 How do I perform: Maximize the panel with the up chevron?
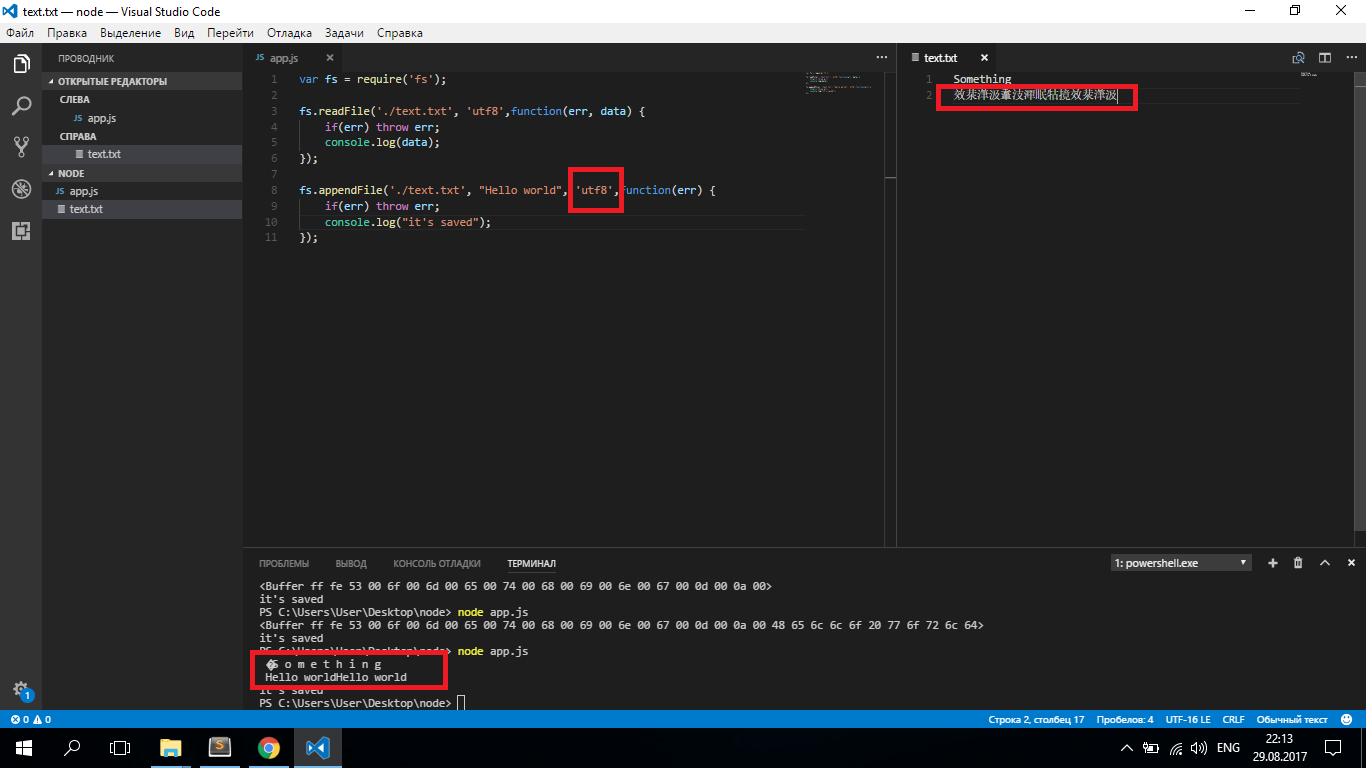click(1325, 563)
